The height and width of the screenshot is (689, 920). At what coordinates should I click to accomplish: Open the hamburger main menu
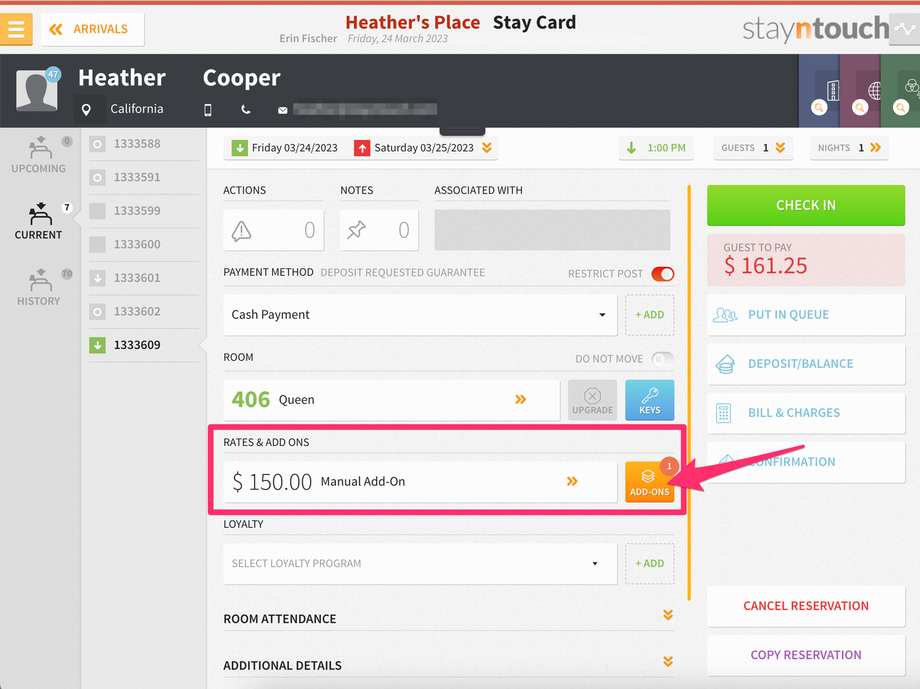point(16,29)
